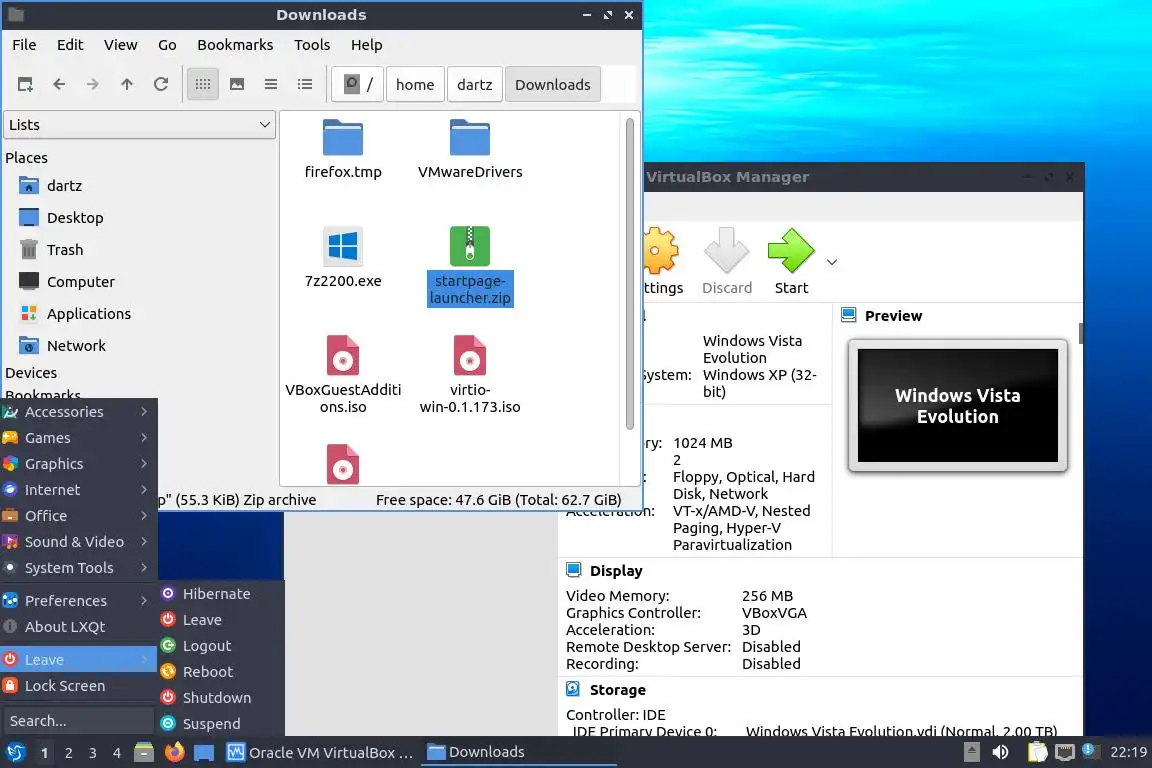Reload the Downloads folder view
Viewport: 1152px width, 768px height.
tap(161, 85)
